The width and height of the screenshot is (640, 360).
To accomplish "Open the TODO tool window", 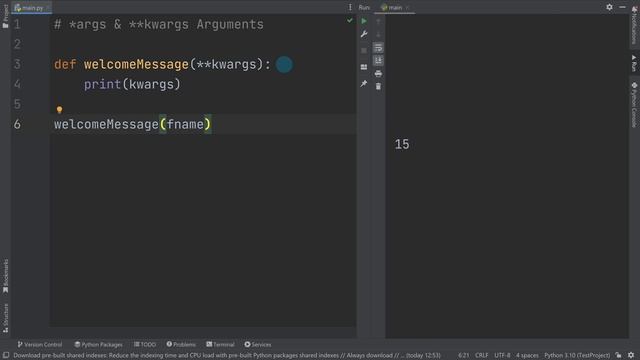I will coord(145,344).
